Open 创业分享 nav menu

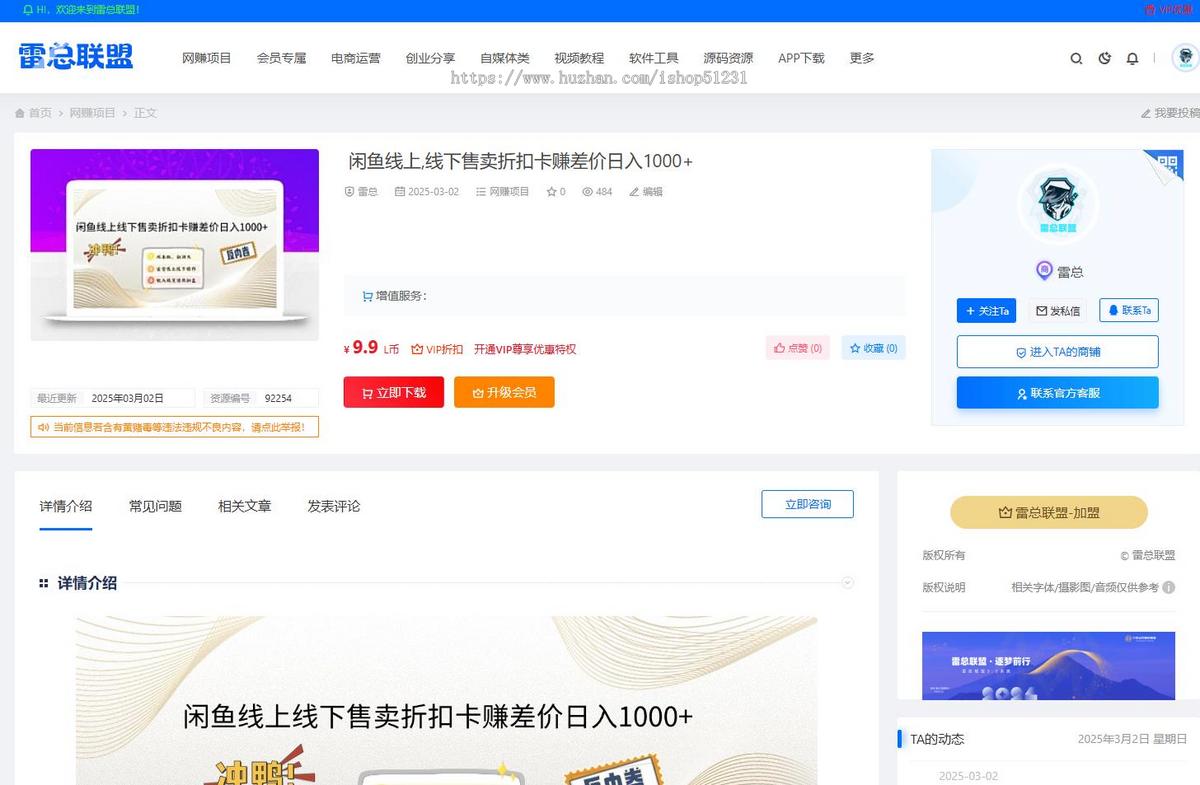coord(430,58)
